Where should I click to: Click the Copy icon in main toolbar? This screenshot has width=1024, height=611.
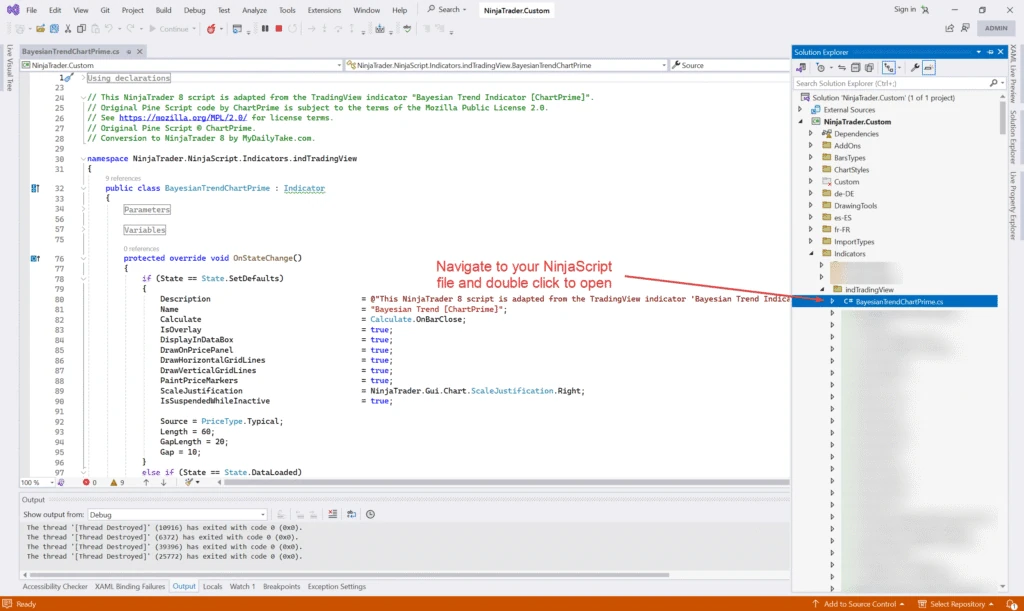[x=82, y=29]
